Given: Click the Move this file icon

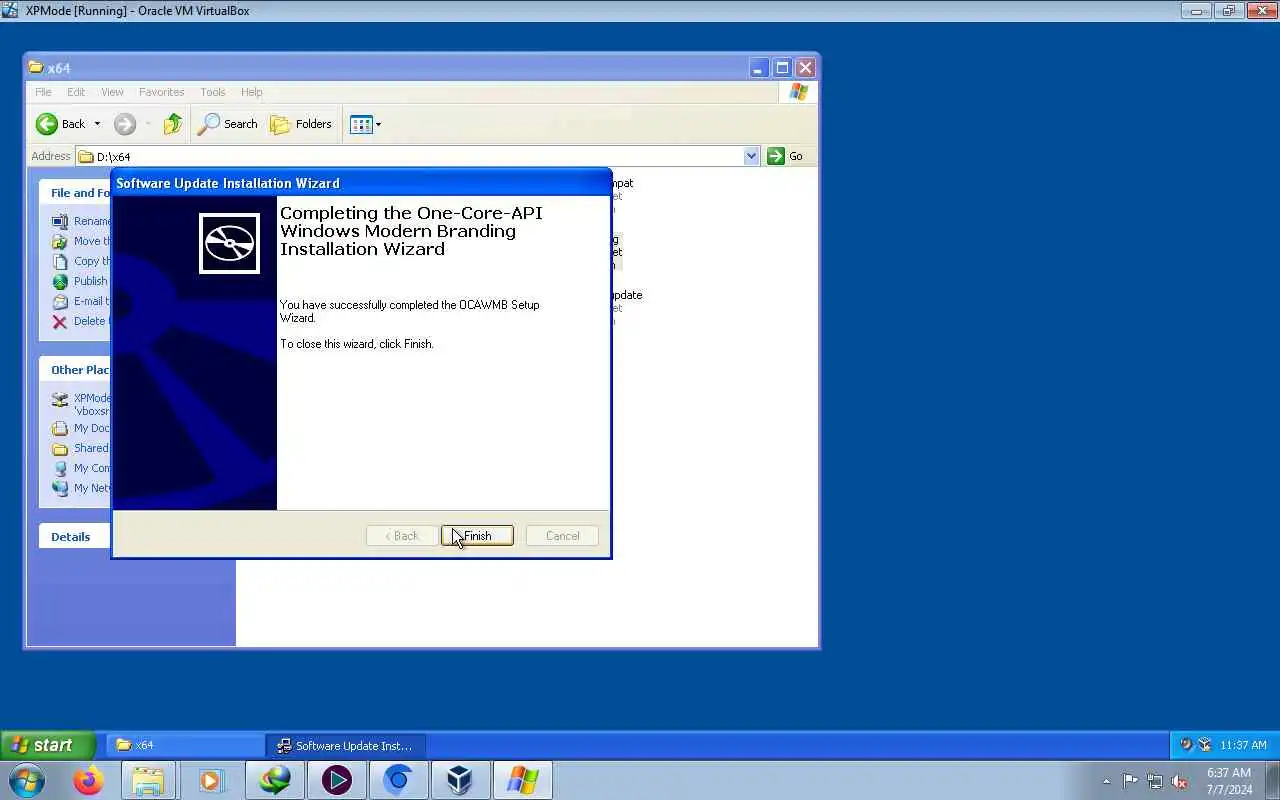Looking at the screenshot, I should (x=60, y=241).
